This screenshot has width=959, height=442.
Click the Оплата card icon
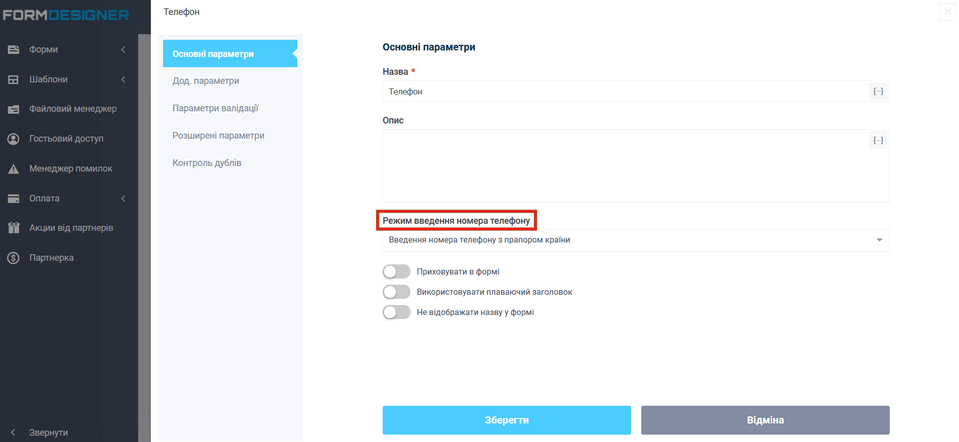click(x=14, y=198)
